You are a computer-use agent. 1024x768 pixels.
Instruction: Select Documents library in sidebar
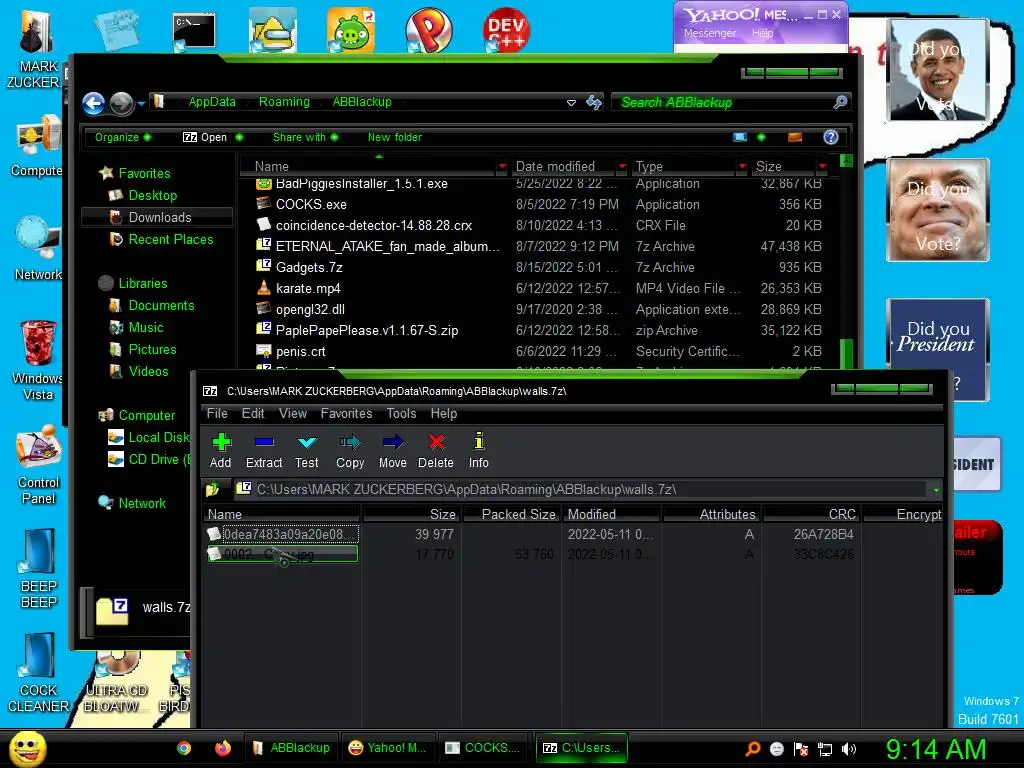click(152, 306)
